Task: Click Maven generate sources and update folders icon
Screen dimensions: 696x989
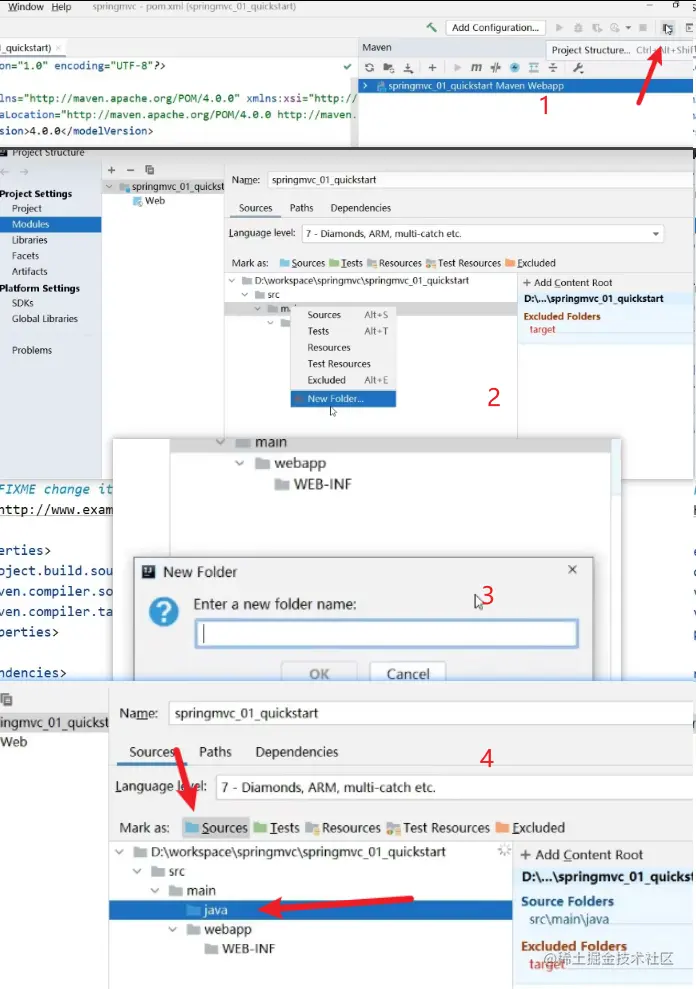Action: [389, 67]
